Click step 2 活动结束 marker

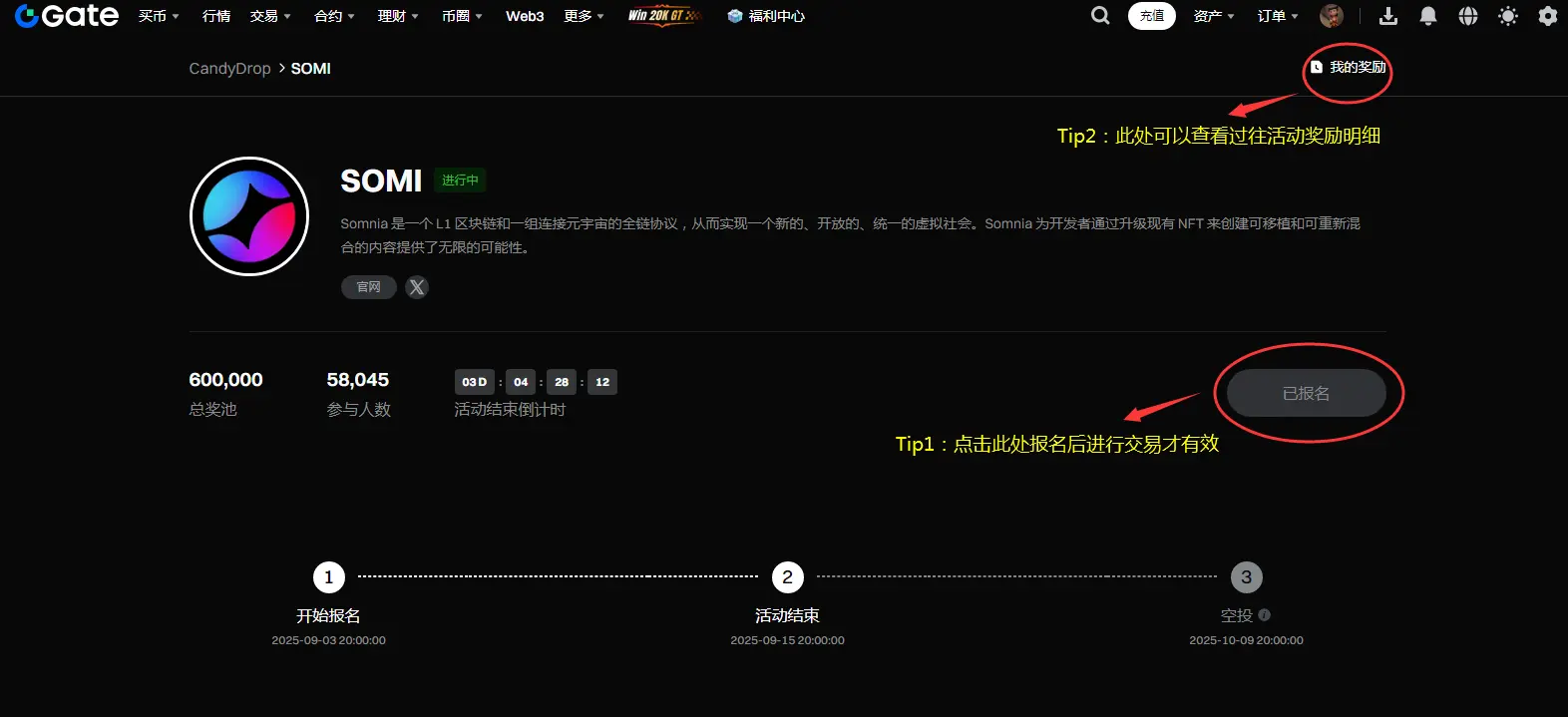click(x=788, y=577)
